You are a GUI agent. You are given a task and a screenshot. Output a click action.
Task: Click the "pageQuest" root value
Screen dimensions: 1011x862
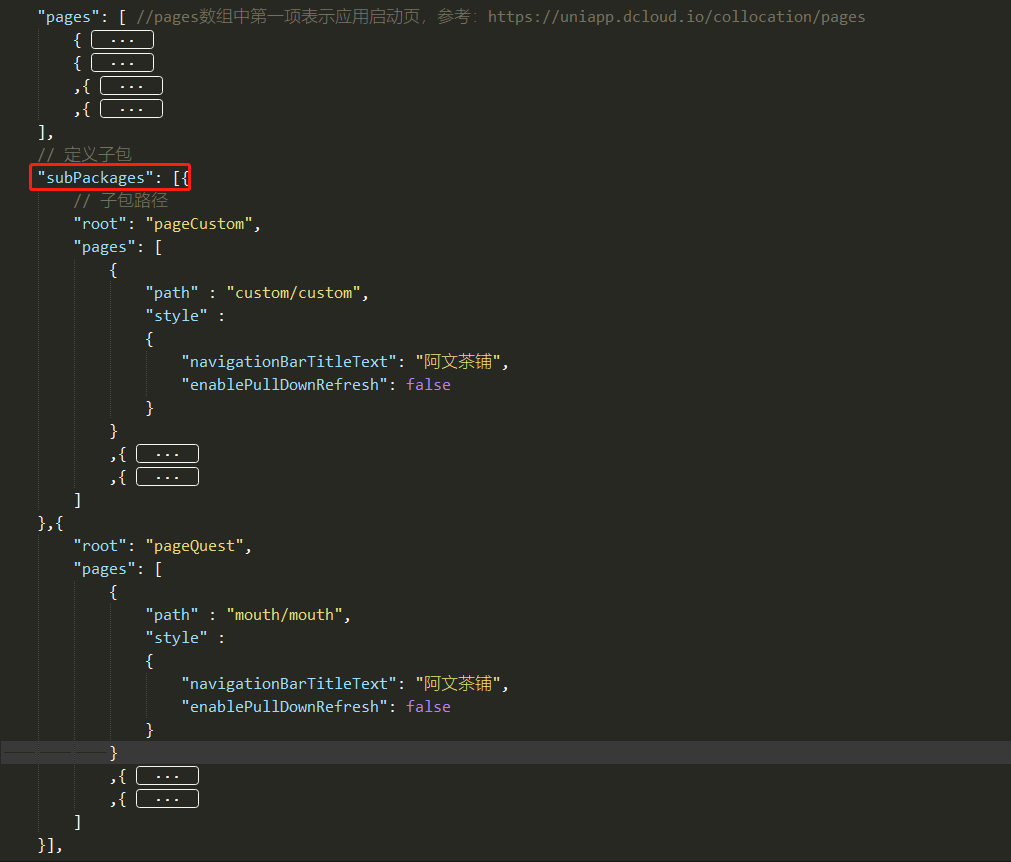[194, 546]
